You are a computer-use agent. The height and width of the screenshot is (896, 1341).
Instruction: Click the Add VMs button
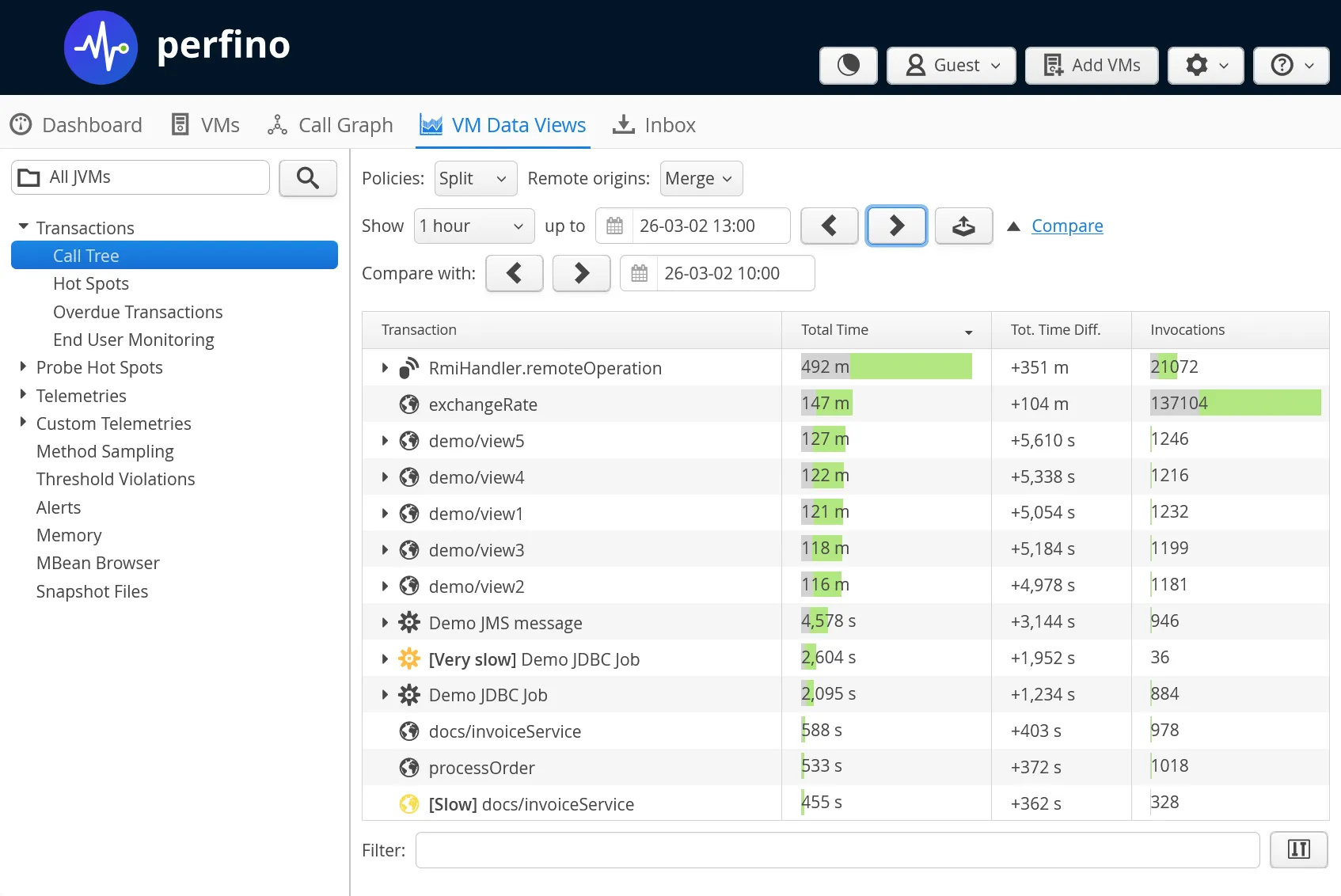pyautogui.click(x=1092, y=65)
